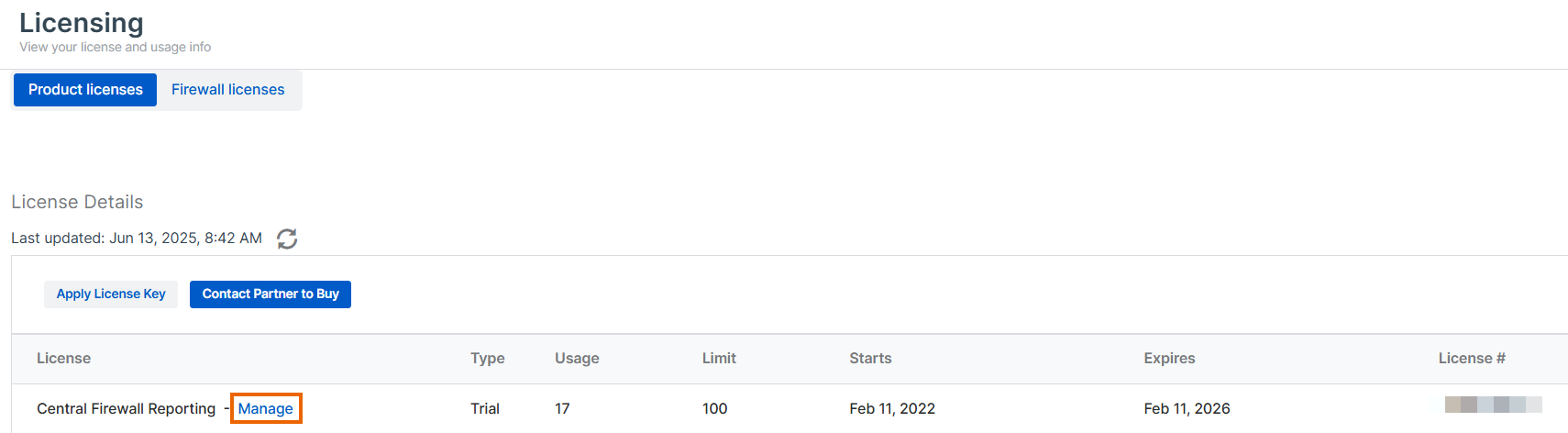Click Contact Partner to Buy

[271, 294]
